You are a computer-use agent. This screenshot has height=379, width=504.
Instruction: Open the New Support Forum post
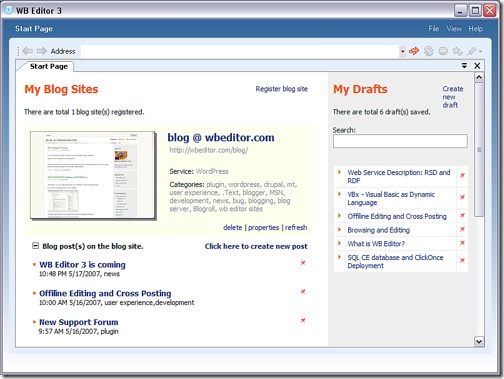click(79, 322)
